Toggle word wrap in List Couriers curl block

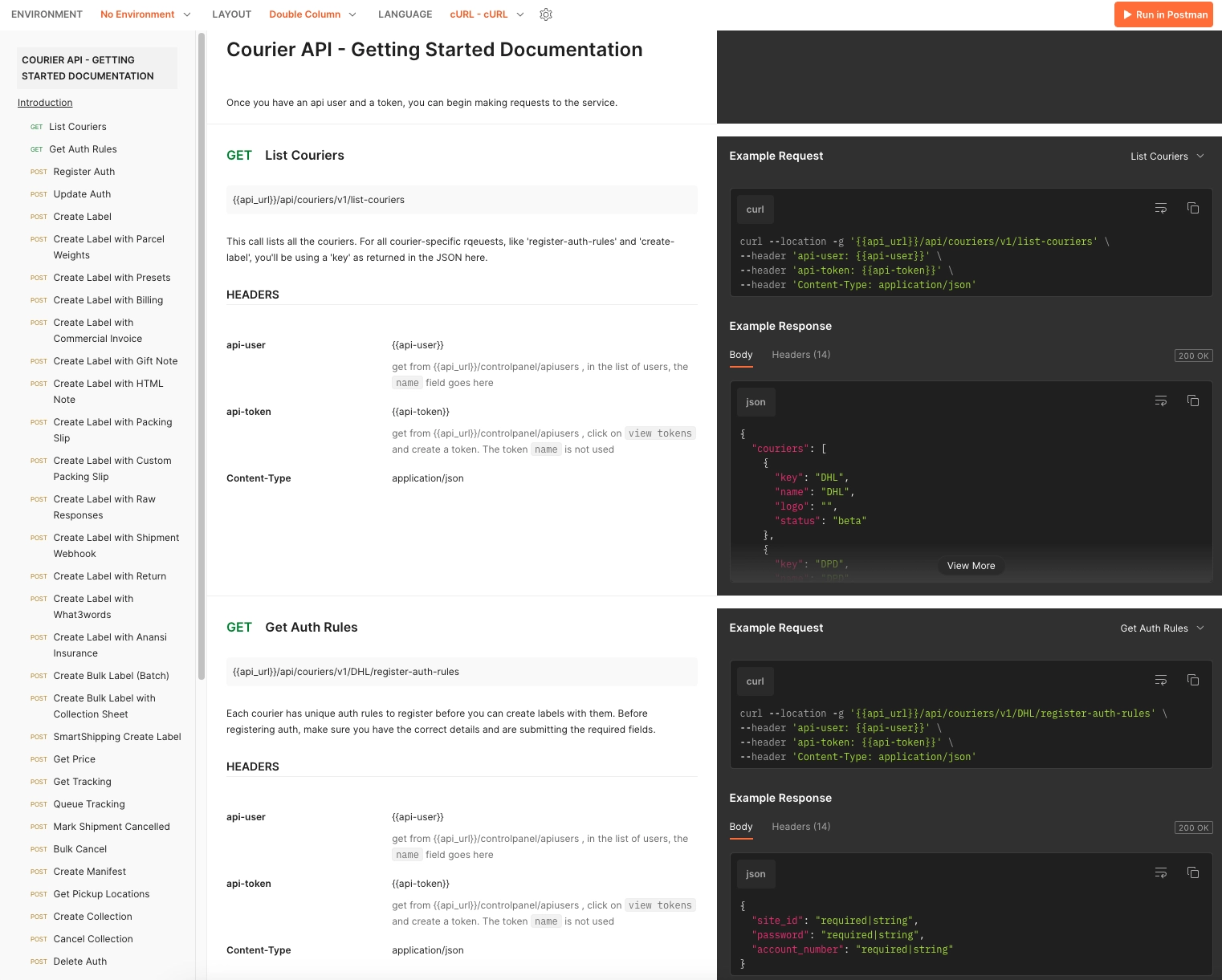pyautogui.click(x=1161, y=208)
